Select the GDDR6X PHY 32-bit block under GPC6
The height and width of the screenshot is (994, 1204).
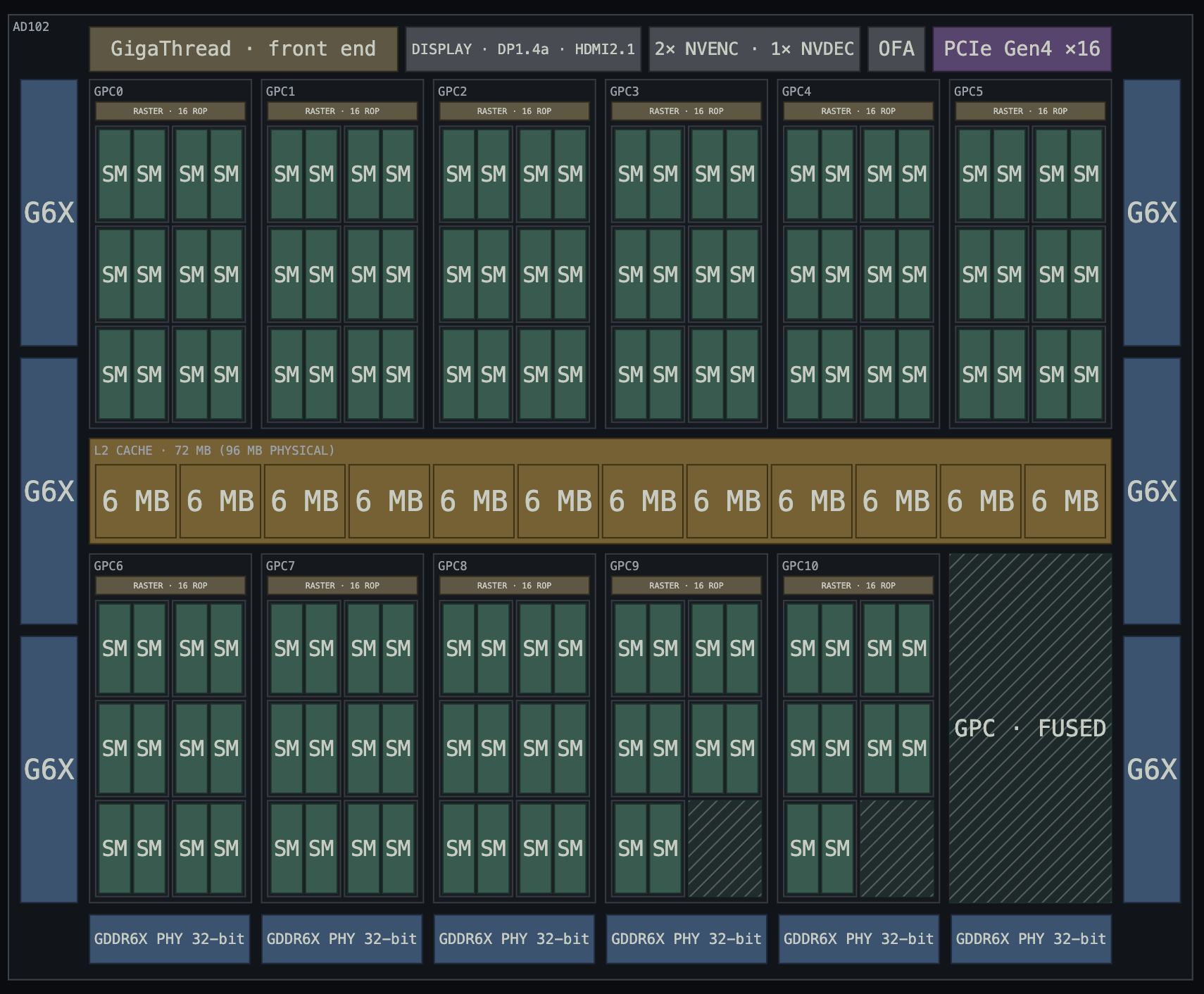(x=170, y=939)
